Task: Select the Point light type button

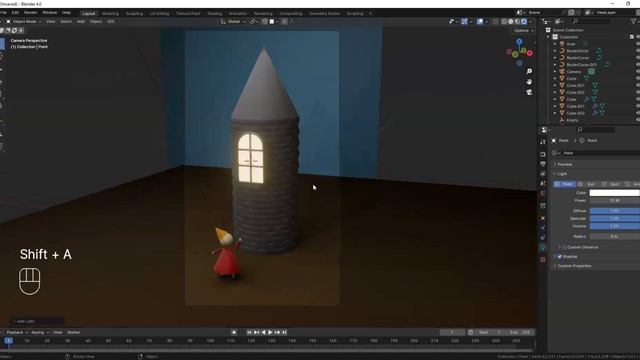Action: pyautogui.click(x=564, y=184)
